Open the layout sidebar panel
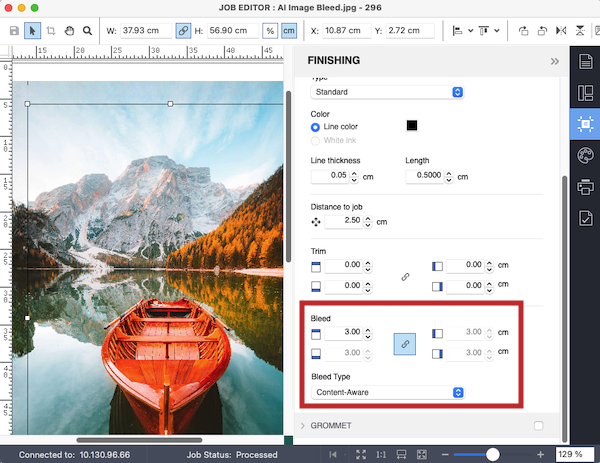 pyautogui.click(x=585, y=94)
